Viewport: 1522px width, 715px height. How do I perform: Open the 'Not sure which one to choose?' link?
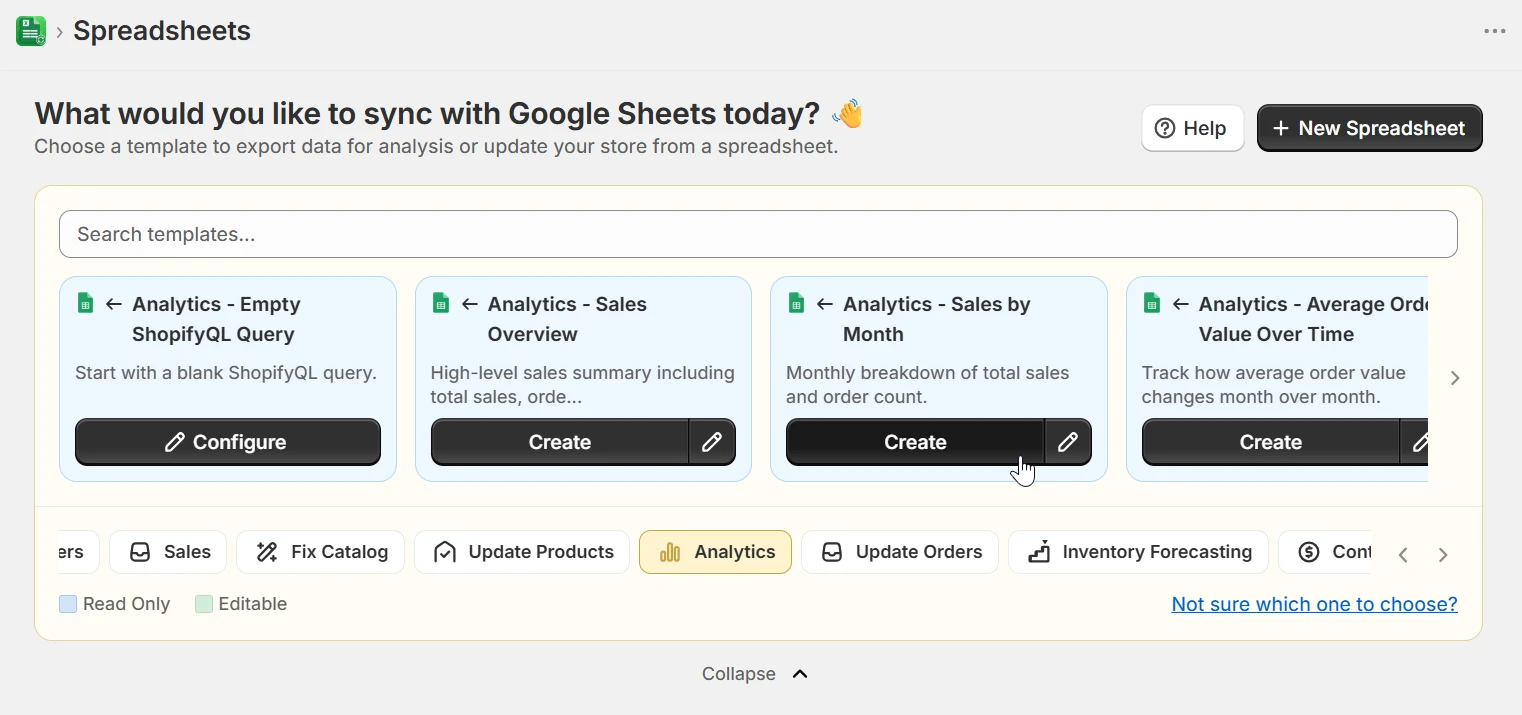tap(1314, 604)
